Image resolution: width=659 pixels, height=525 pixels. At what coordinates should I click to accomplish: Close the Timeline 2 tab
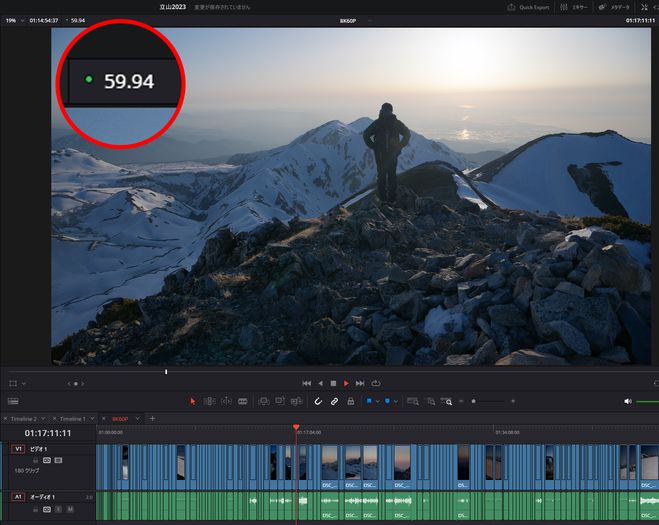5,419
